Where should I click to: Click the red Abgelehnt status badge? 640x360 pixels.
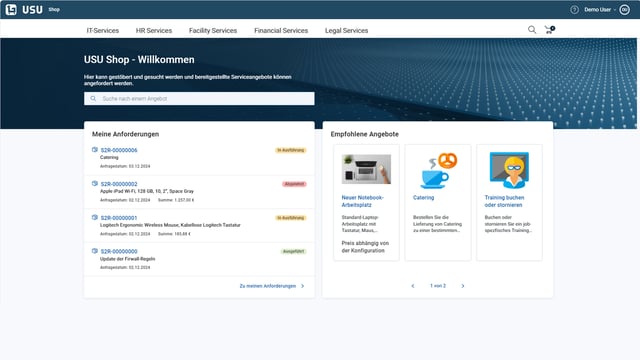click(x=294, y=184)
